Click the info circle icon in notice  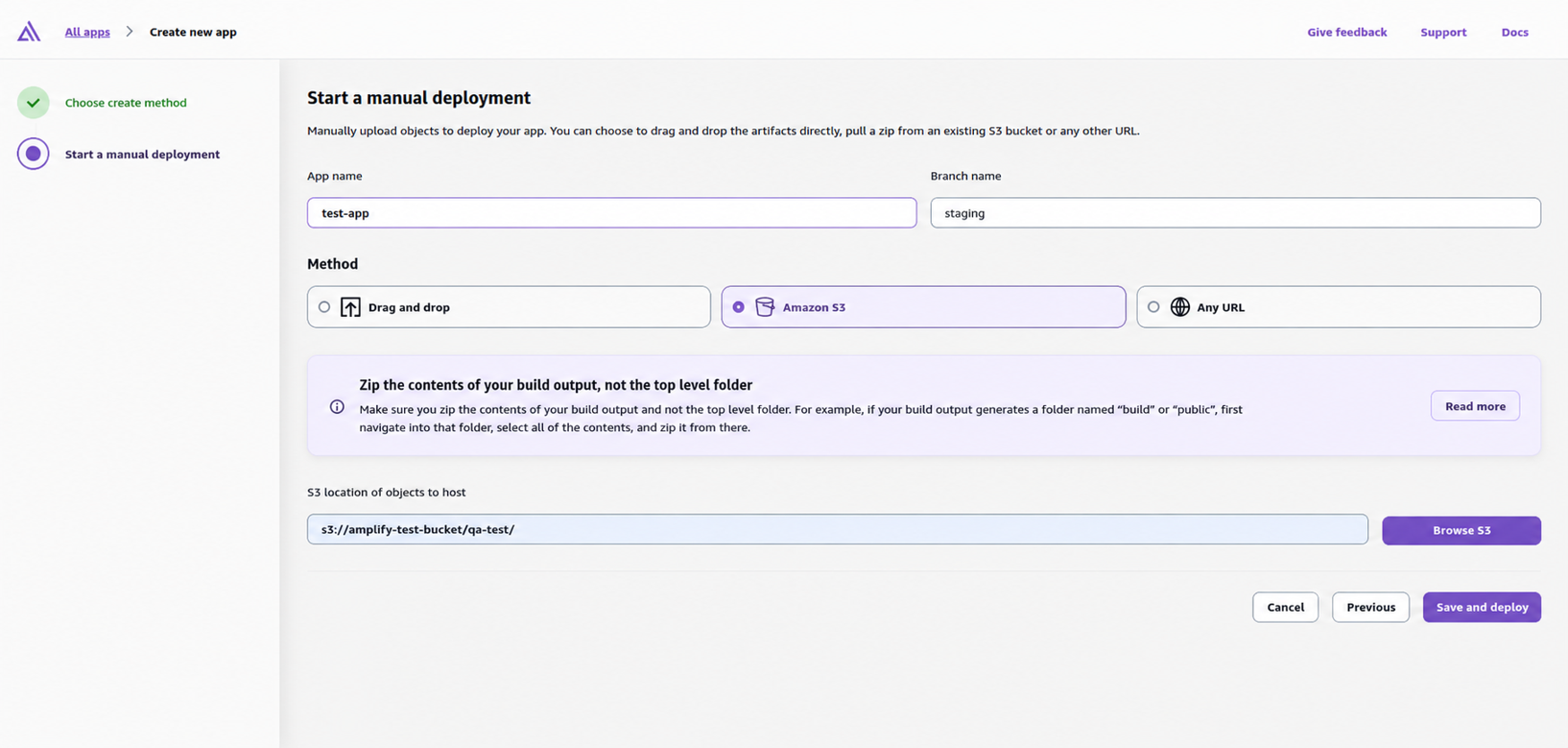[x=337, y=407]
